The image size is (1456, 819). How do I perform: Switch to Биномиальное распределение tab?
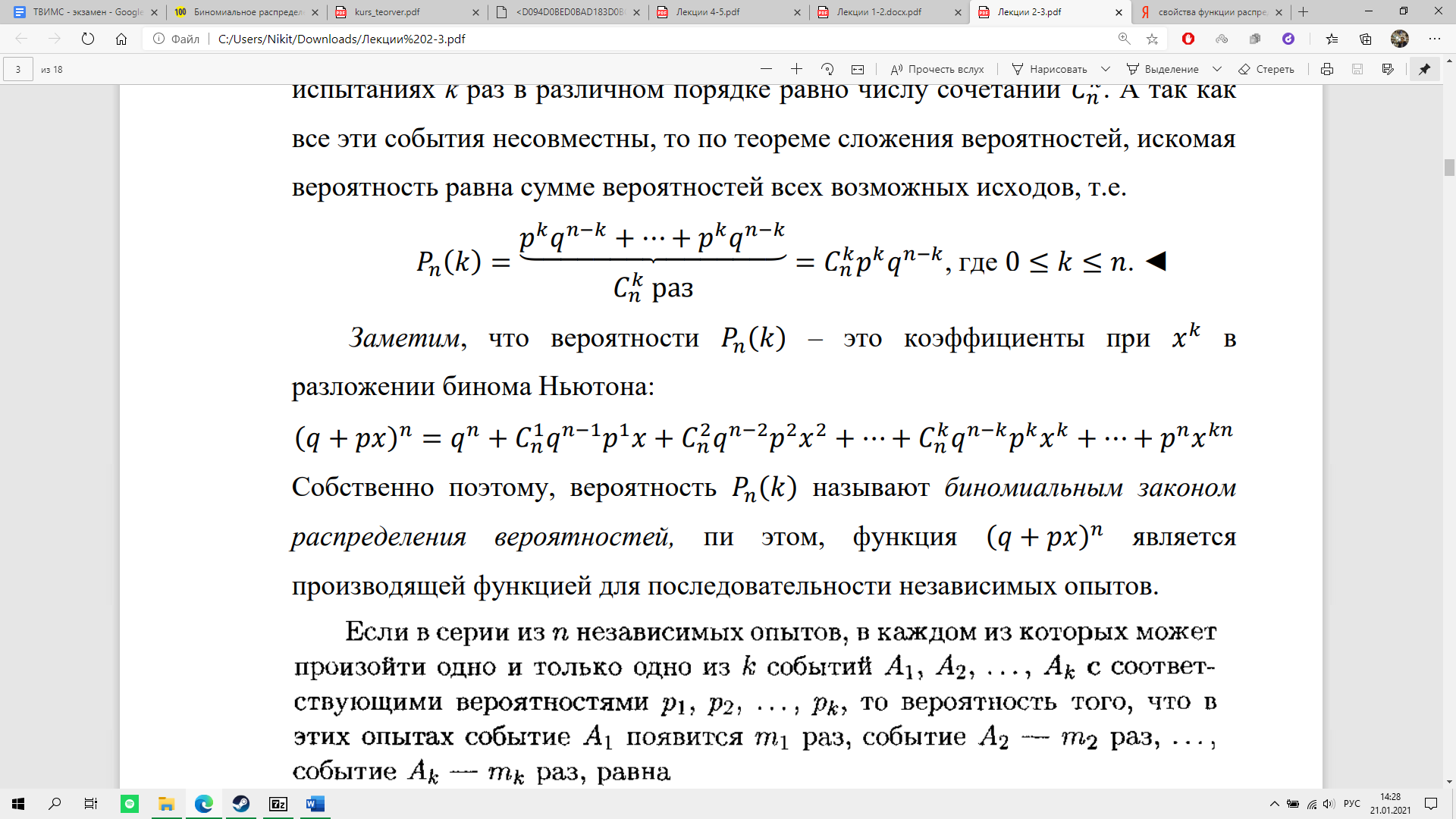[x=246, y=12]
